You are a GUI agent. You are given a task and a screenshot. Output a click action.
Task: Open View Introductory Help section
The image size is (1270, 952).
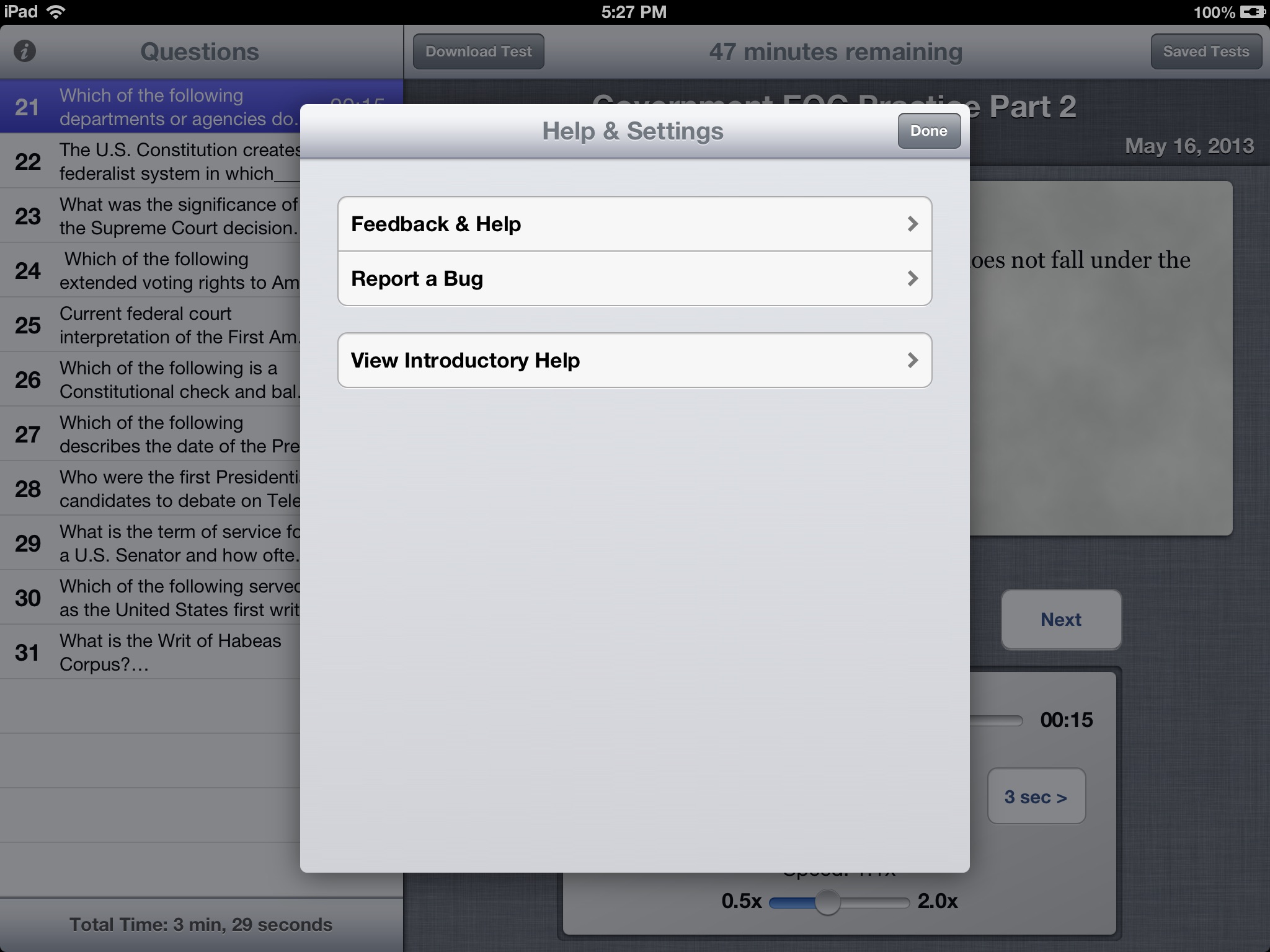(x=635, y=360)
